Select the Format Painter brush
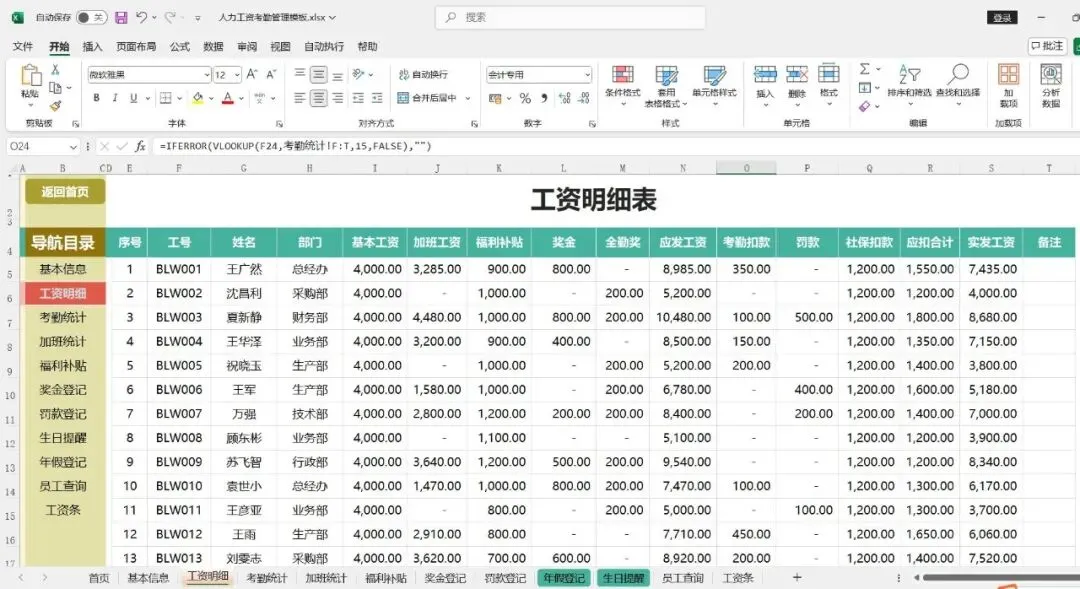The image size is (1080, 589). (x=55, y=105)
